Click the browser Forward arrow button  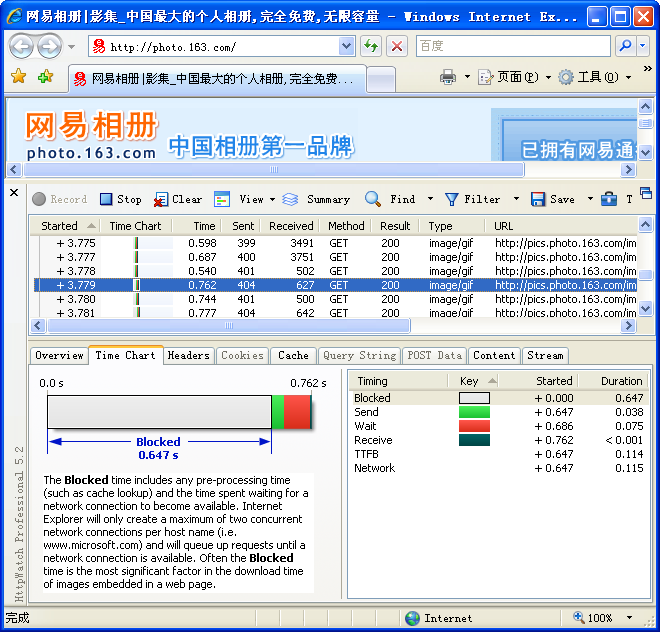pos(50,46)
